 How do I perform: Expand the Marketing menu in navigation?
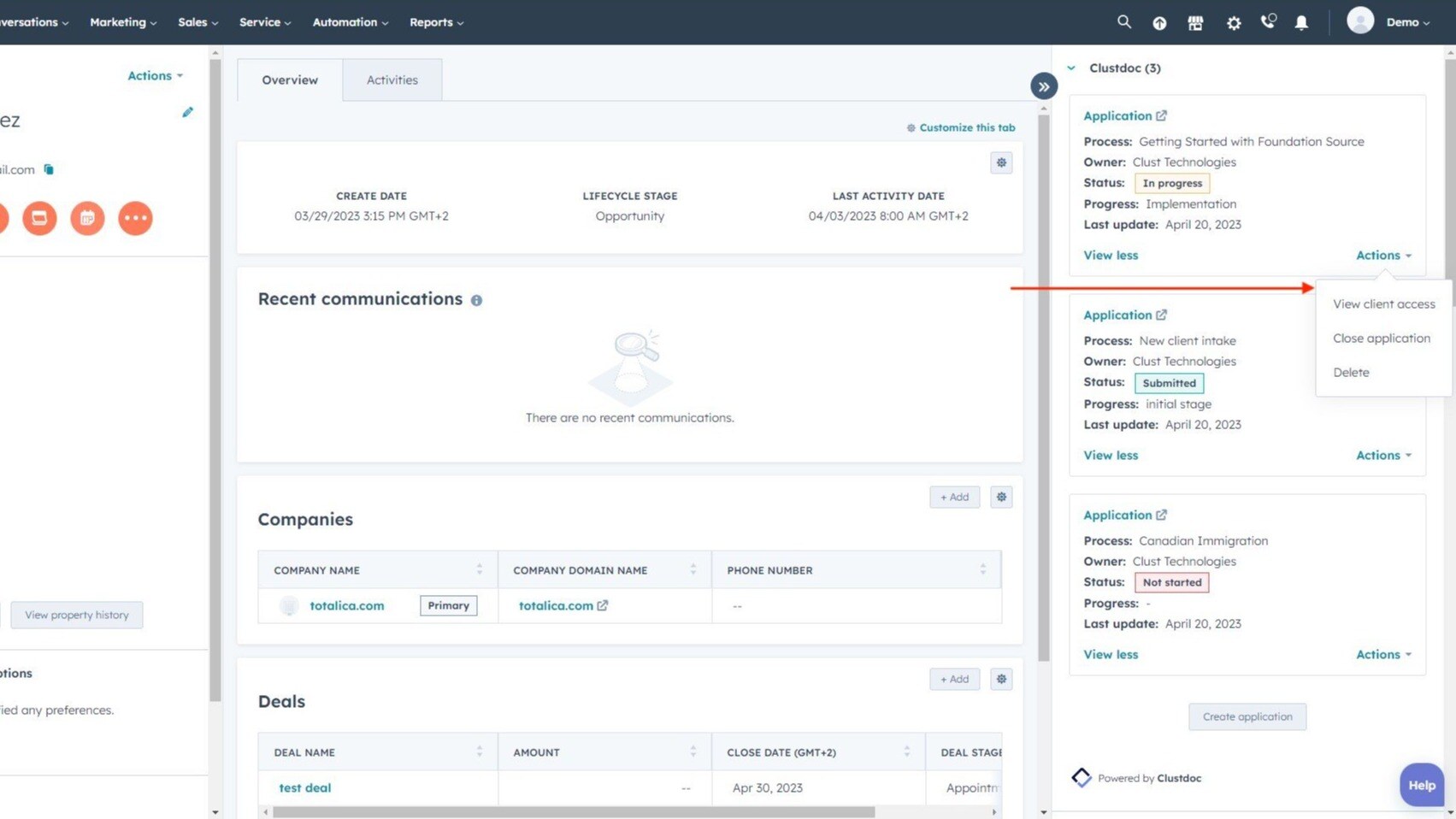123,22
